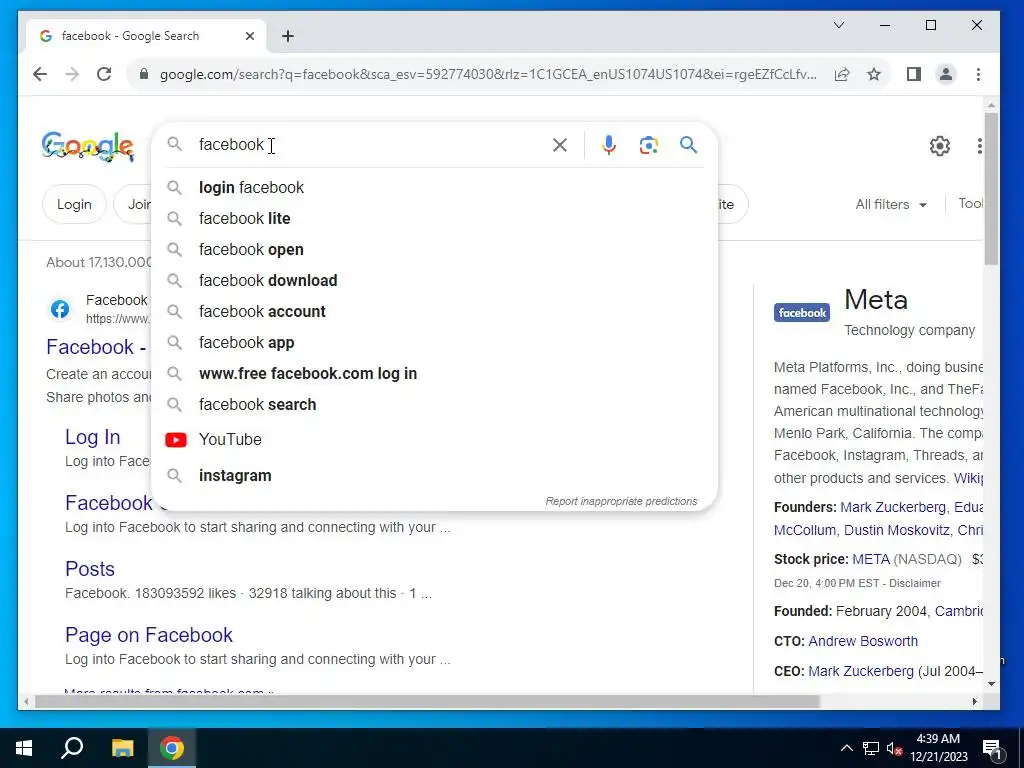This screenshot has height=768, width=1024.
Task: Clear the search box with the X icon
Action: pyautogui.click(x=560, y=145)
